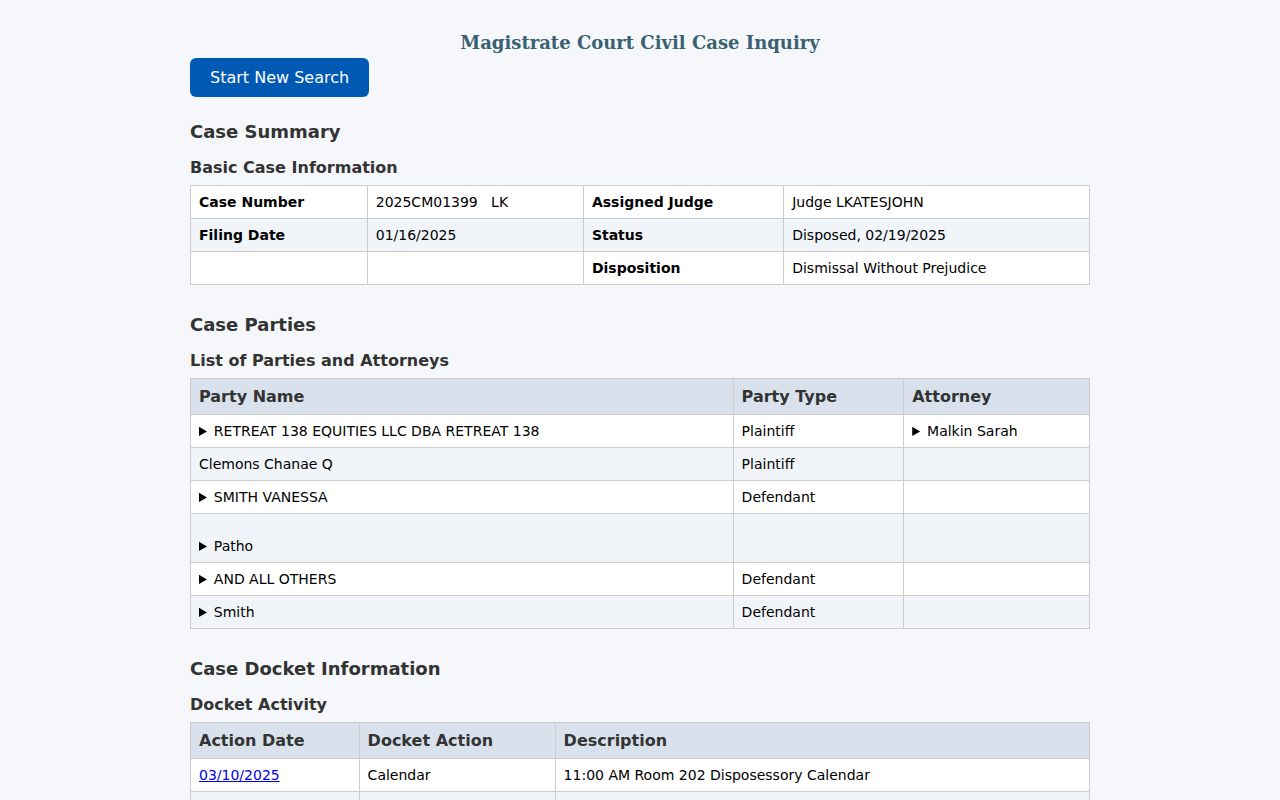Viewport: 1280px width, 800px height.
Task: Click the Dismissal Without Prejudice disposition
Action: tap(889, 268)
